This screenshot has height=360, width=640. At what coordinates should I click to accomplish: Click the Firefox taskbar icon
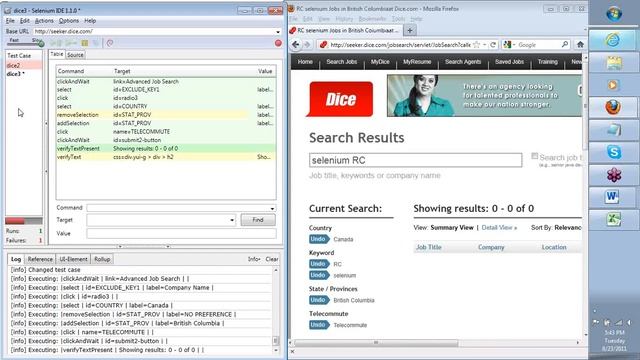pyautogui.click(x=613, y=107)
